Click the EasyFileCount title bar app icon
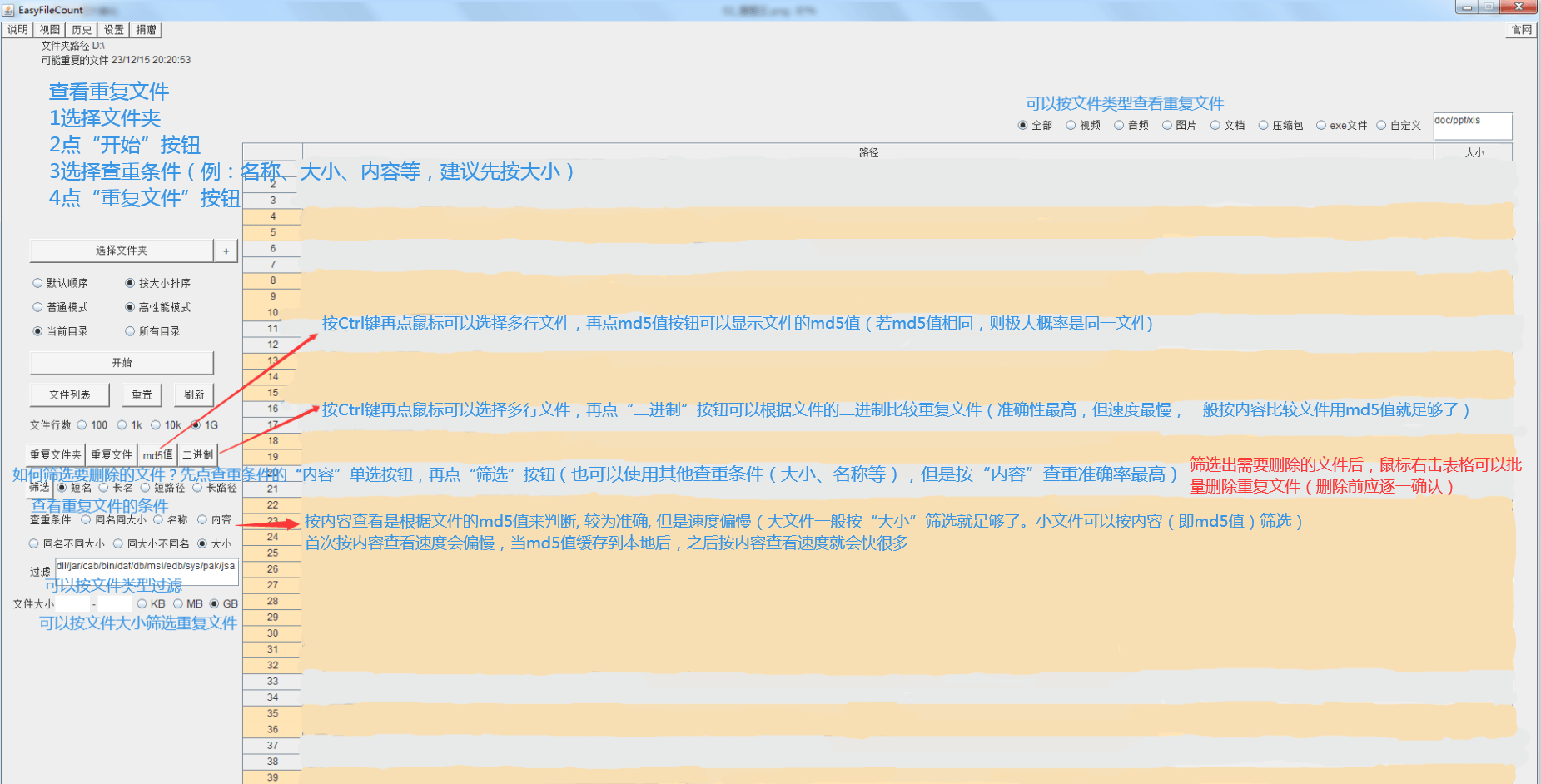Screen dimensions: 1541x784 point(9,10)
